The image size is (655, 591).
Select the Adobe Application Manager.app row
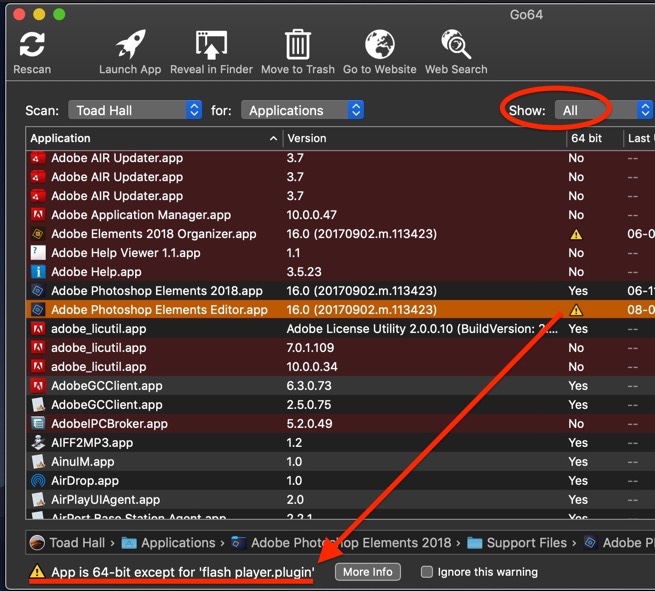[340, 215]
